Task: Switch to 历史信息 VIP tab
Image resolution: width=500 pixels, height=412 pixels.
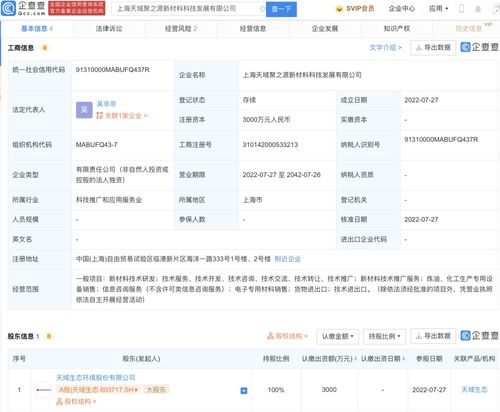Action: tap(469, 29)
